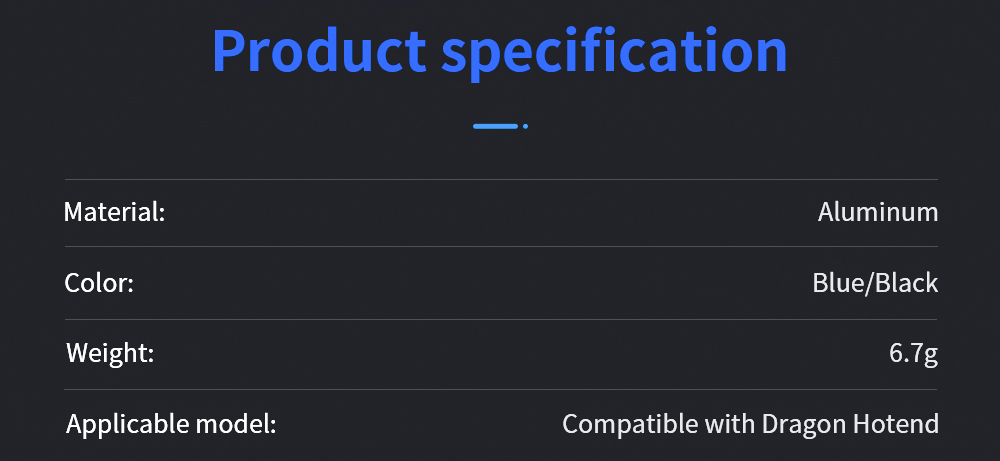Screen dimensions: 1000x461
Task: Click the word "specification" in the title
Action: coord(614,52)
